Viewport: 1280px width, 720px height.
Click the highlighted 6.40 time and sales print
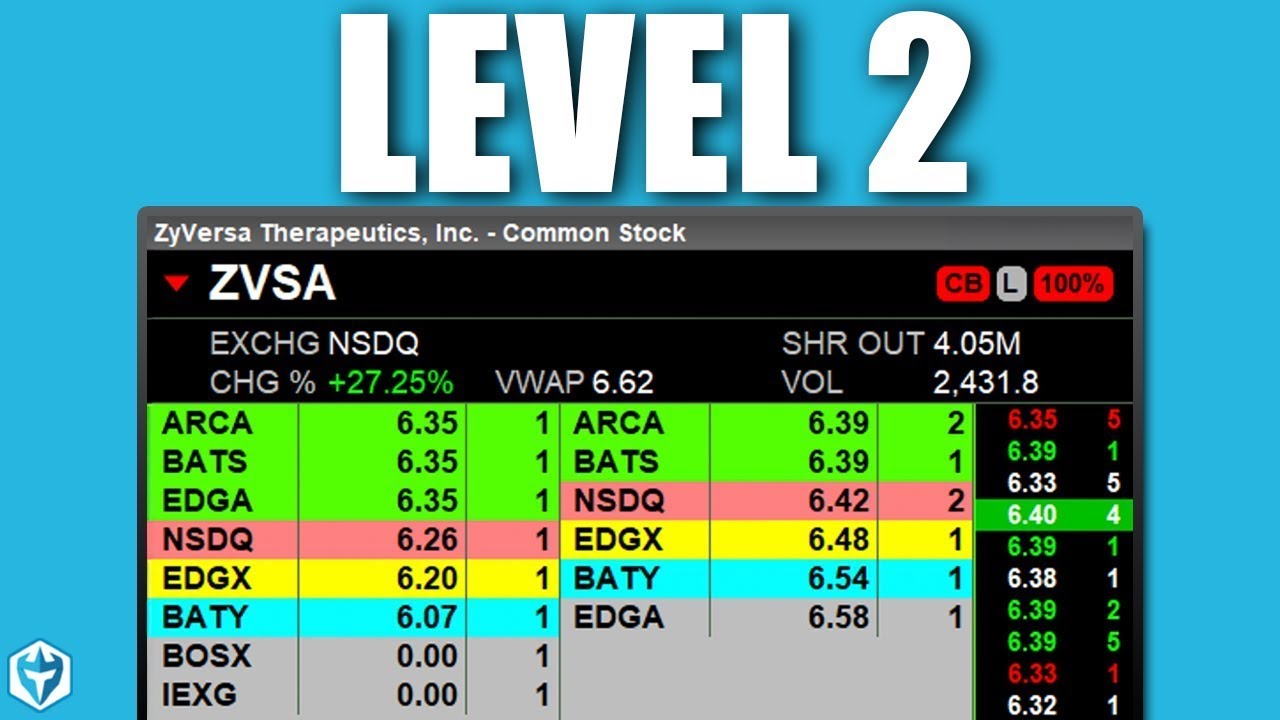(1054, 516)
